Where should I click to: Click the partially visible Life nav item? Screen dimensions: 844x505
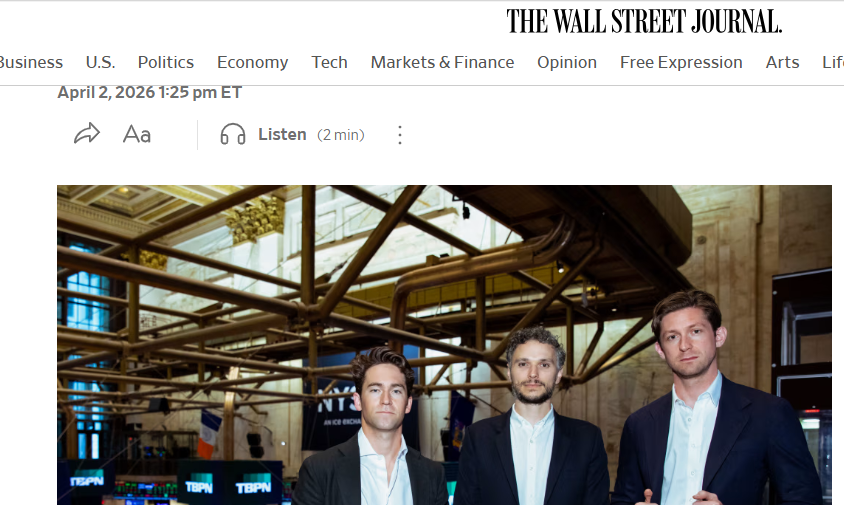(x=833, y=62)
